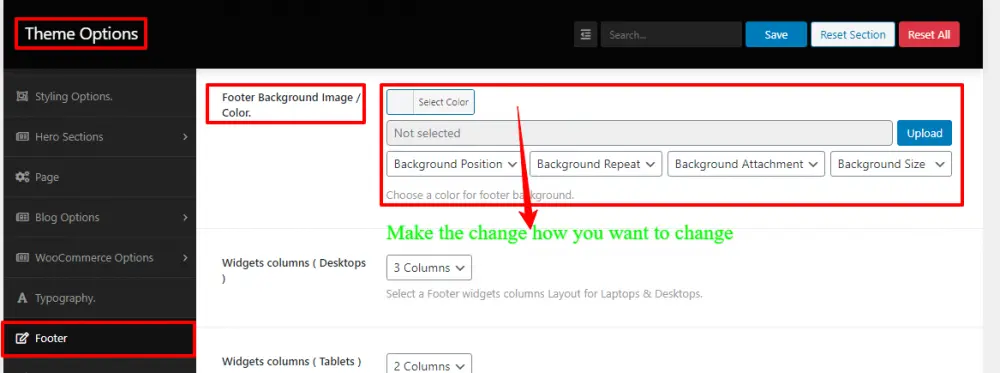
Task: Click the Hero Sections sidebar icon
Action: [x=22, y=136]
